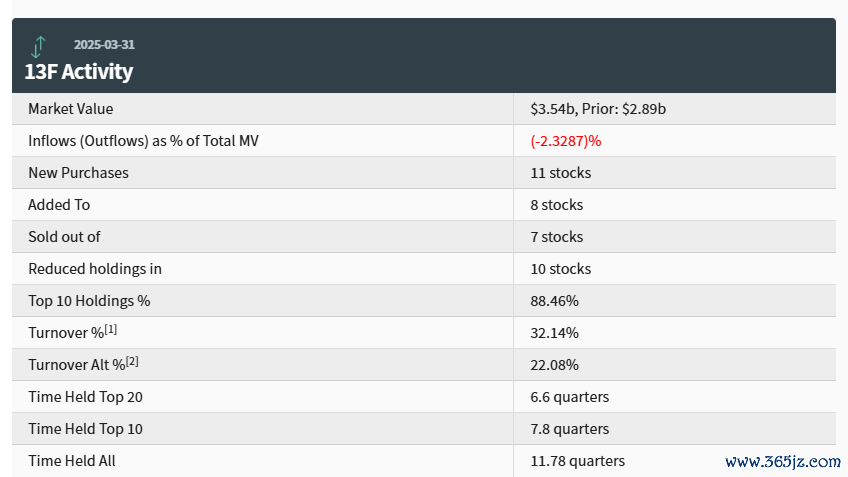Select the 88.46% holdings value
The height and width of the screenshot is (477, 848).
pos(554,301)
